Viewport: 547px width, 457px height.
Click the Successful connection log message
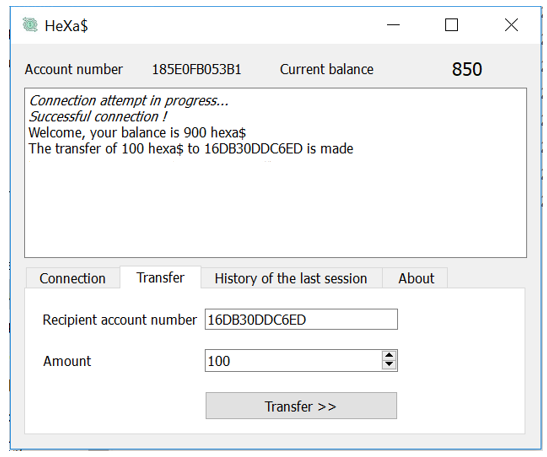click(98, 117)
